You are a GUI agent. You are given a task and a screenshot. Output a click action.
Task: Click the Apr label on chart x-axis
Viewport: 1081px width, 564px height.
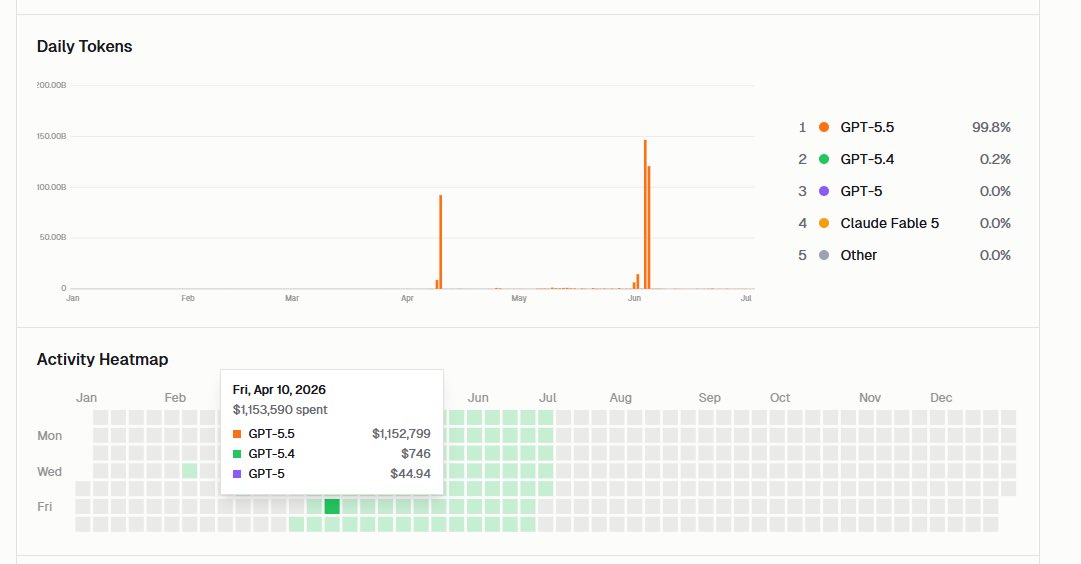tap(407, 299)
